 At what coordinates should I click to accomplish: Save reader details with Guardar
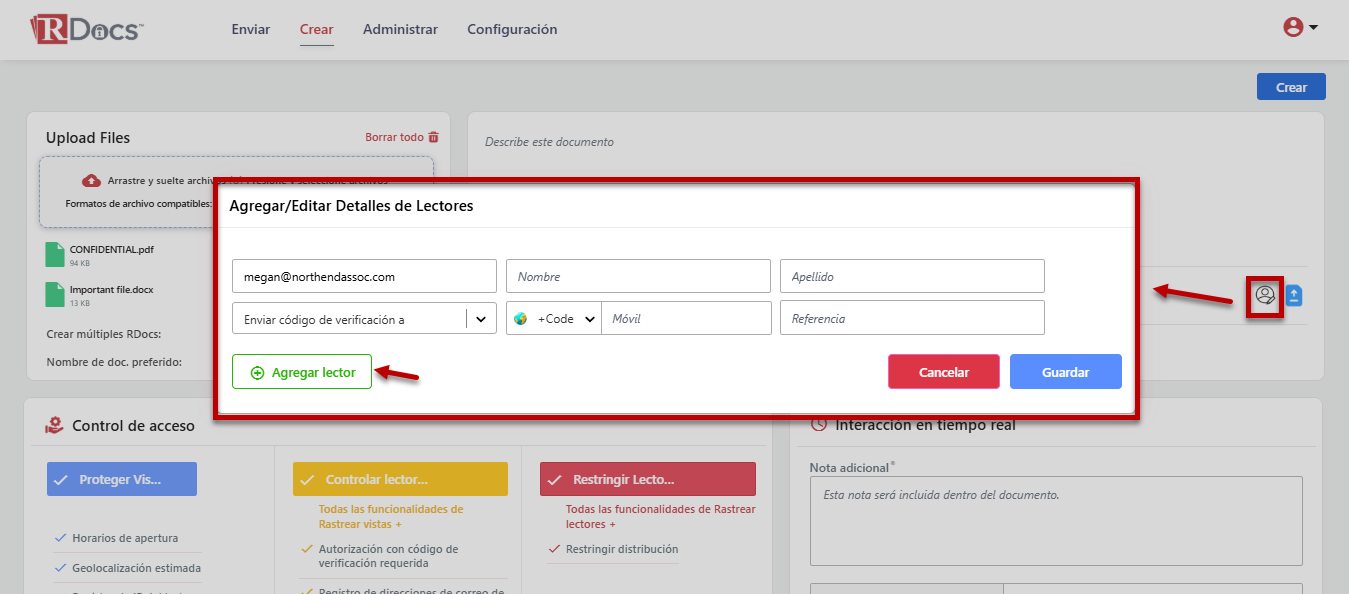tap(1065, 371)
